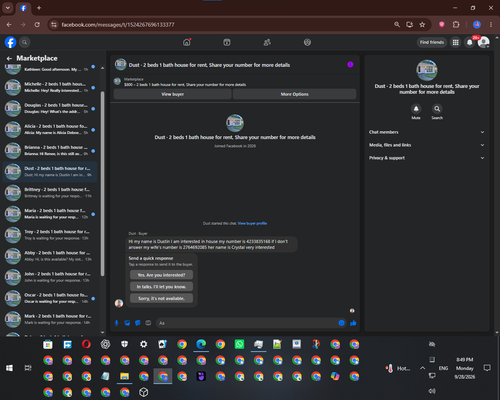500x400 pixels.
Task: Click Brave shield extension icon
Action: click(442, 25)
